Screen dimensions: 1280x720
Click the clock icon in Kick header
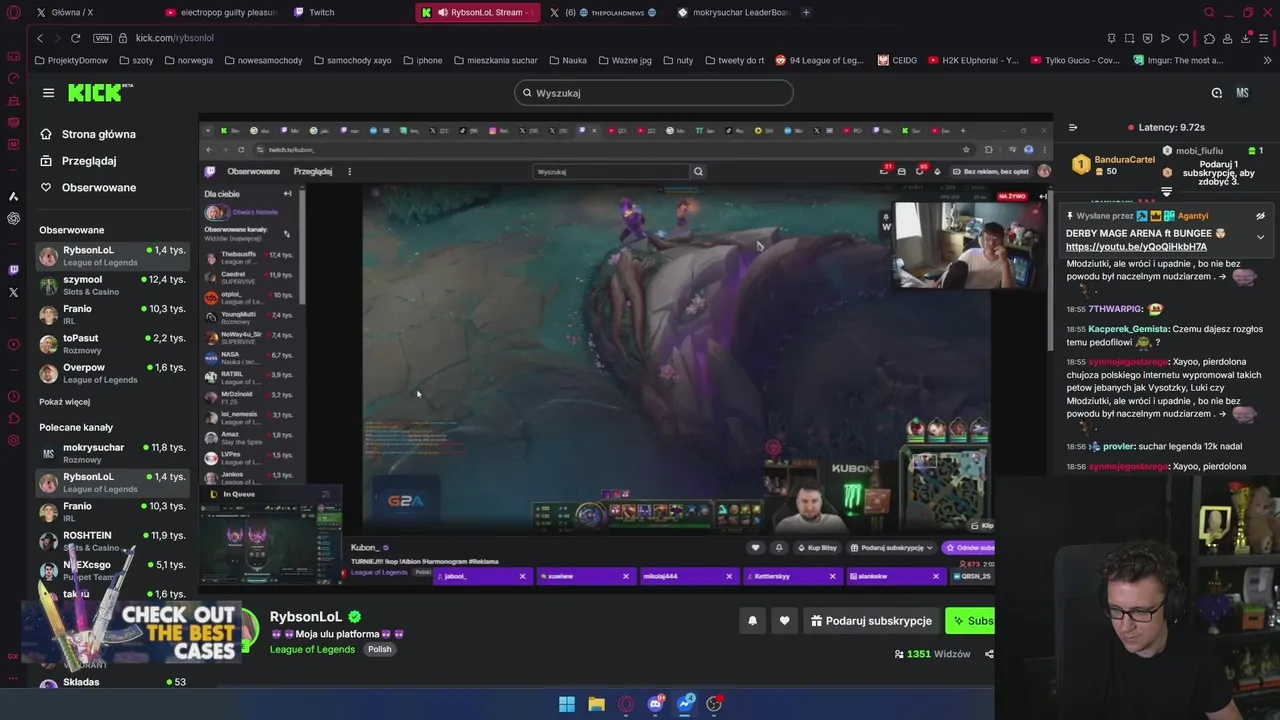(x=1216, y=93)
